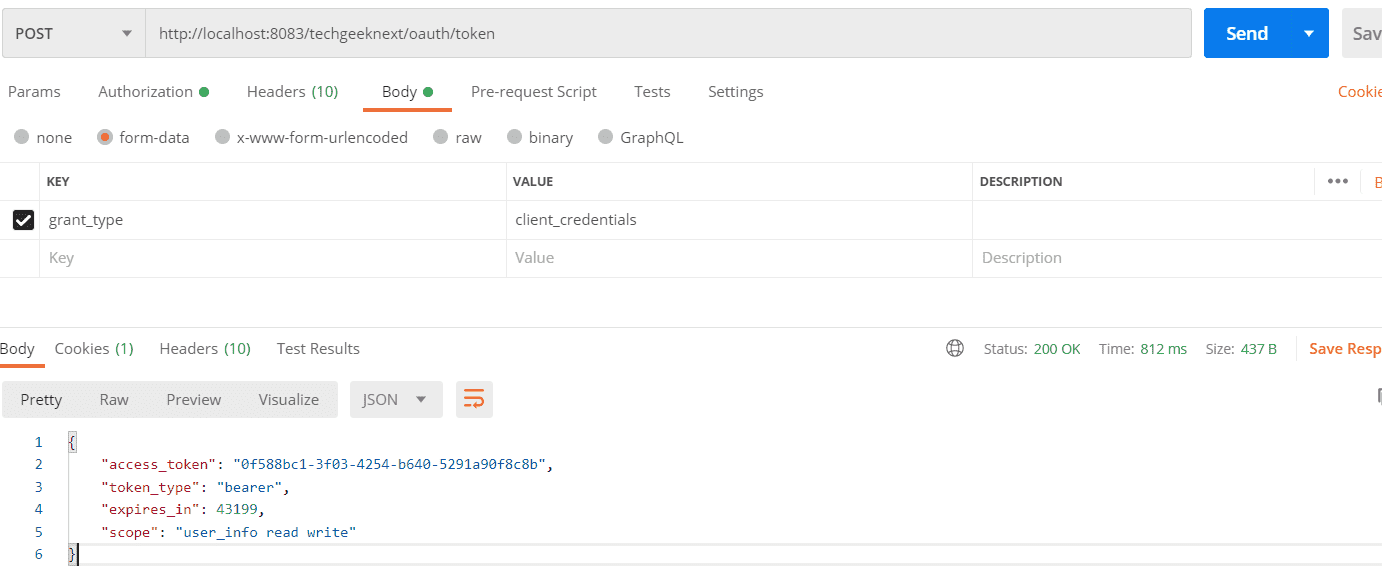Open the Pre-request Script tab
The image size is (1382, 566).
click(534, 91)
